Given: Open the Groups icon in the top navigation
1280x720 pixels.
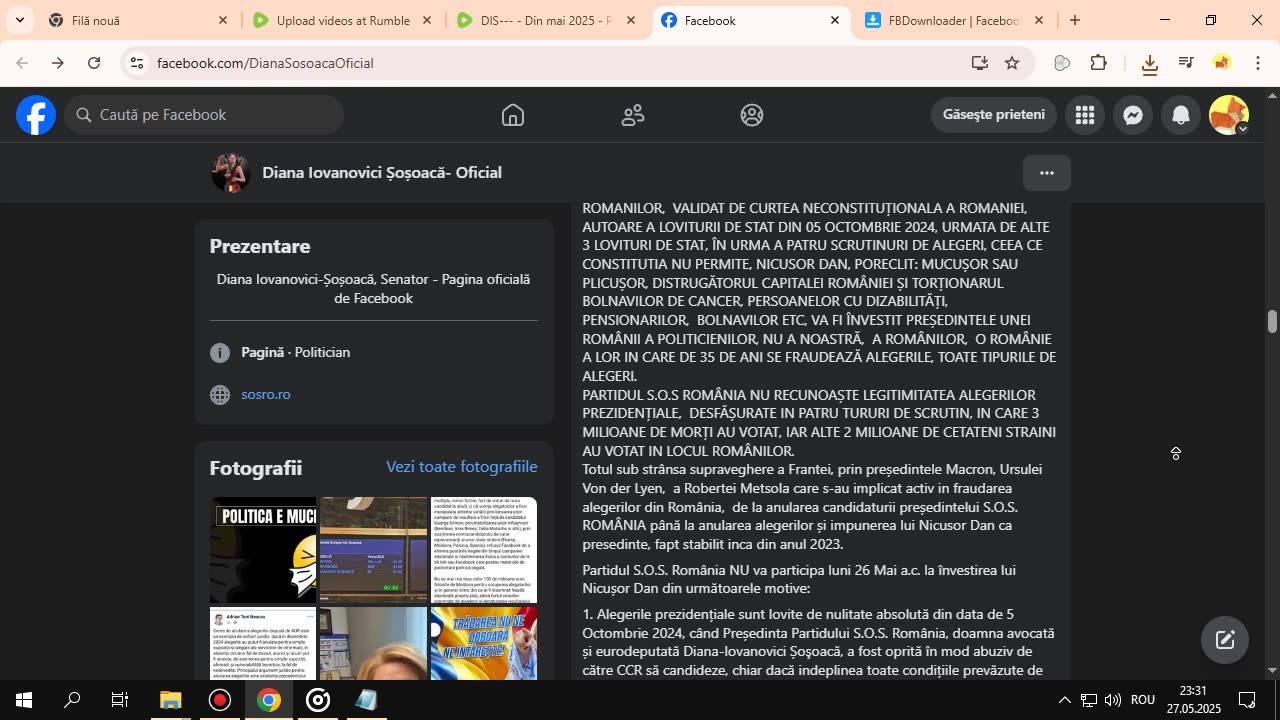Looking at the screenshot, I should click(752, 115).
